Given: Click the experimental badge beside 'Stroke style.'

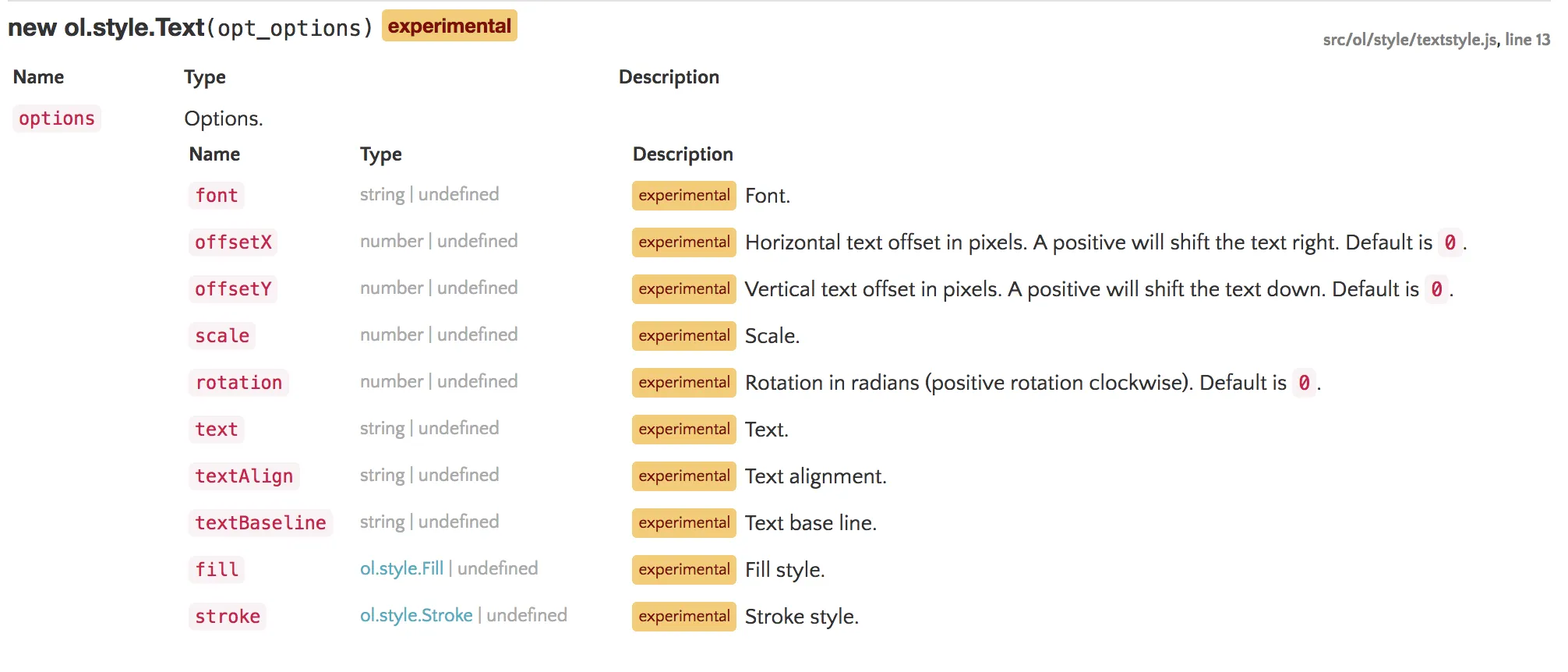Looking at the screenshot, I should click(683, 617).
